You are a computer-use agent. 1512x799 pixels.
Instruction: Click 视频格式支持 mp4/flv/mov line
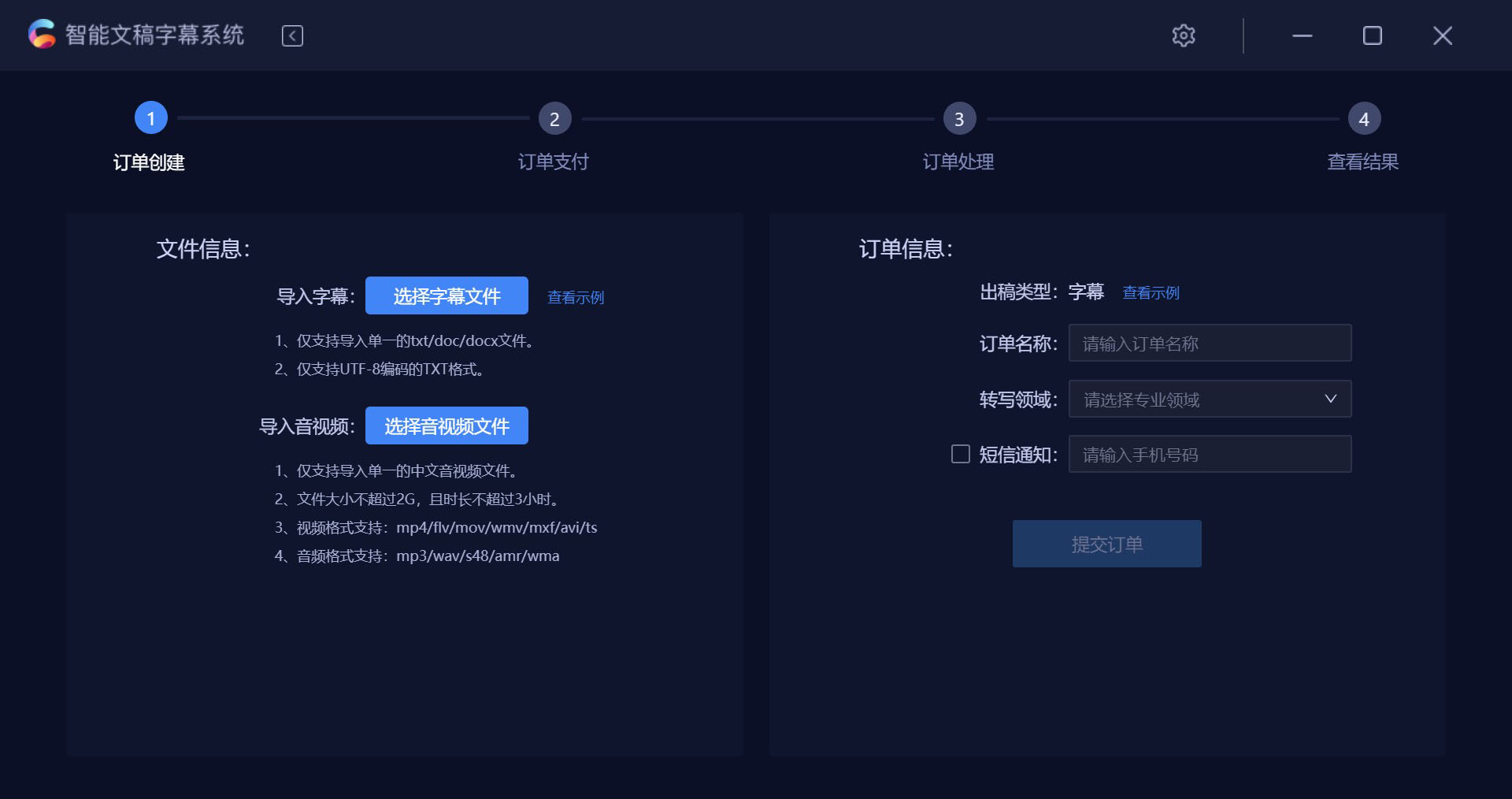[x=435, y=527]
